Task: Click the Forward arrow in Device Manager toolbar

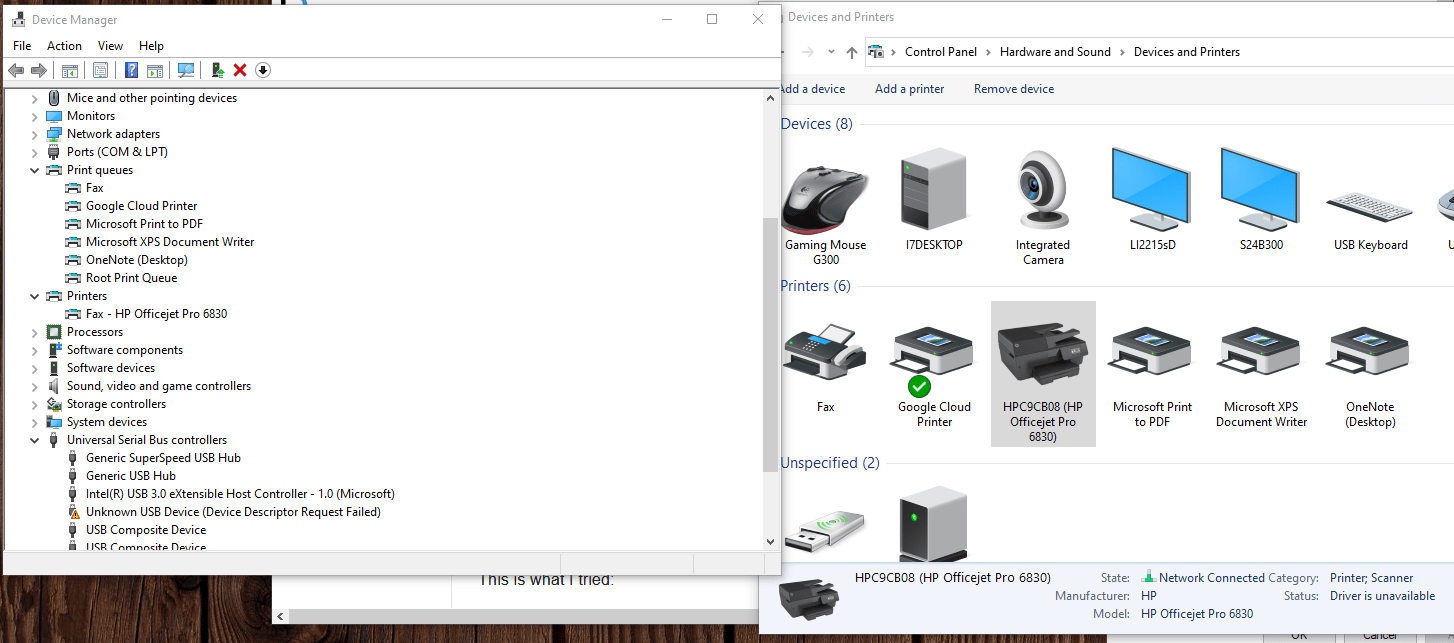Action: (39, 70)
